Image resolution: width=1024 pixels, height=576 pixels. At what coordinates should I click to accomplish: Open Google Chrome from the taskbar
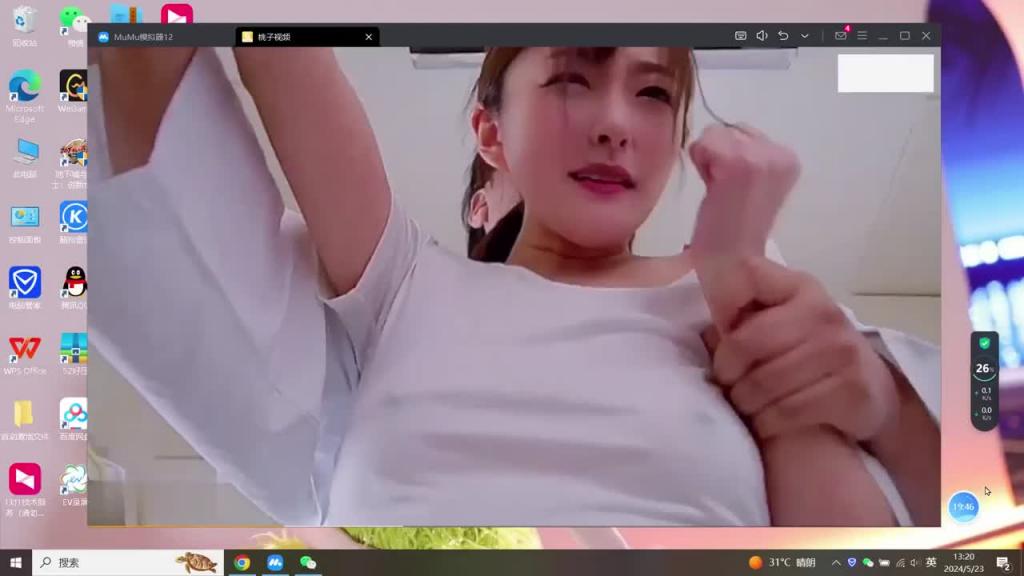242,562
